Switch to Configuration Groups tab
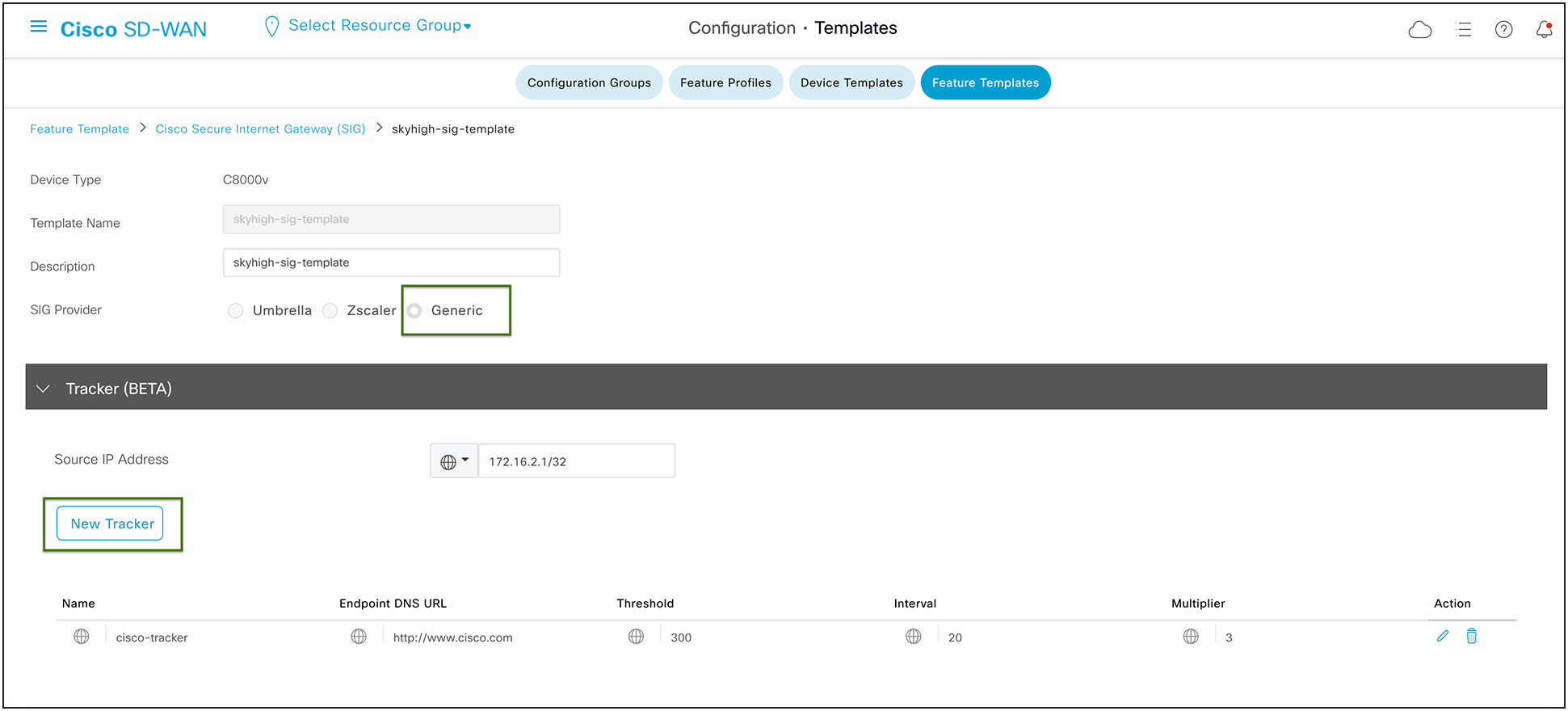 point(589,82)
